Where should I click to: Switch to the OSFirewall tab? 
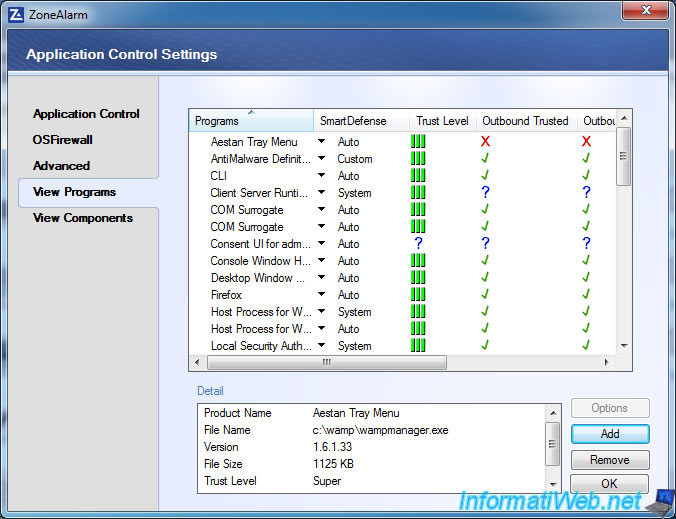[x=63, y=140]
